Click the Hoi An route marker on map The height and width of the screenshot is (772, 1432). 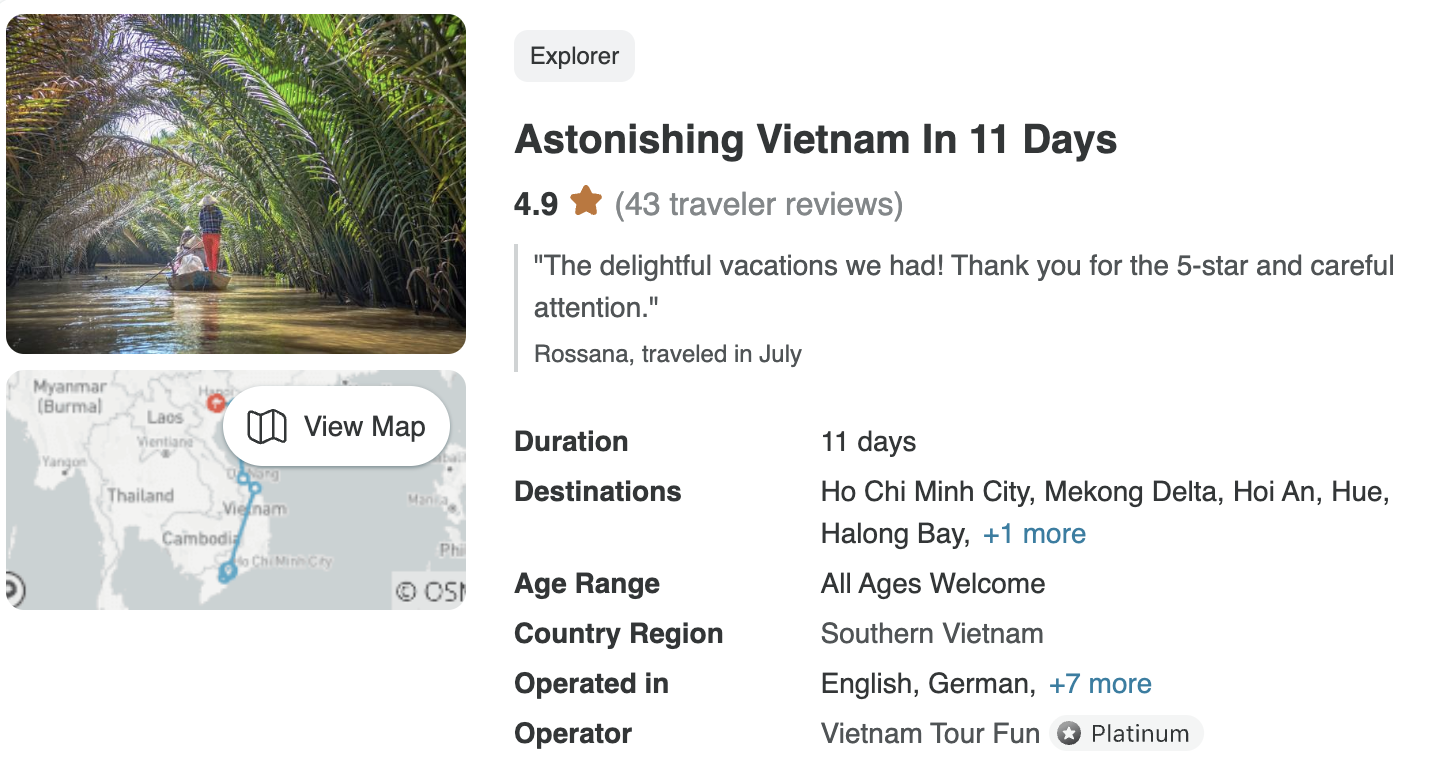(255, 489)
